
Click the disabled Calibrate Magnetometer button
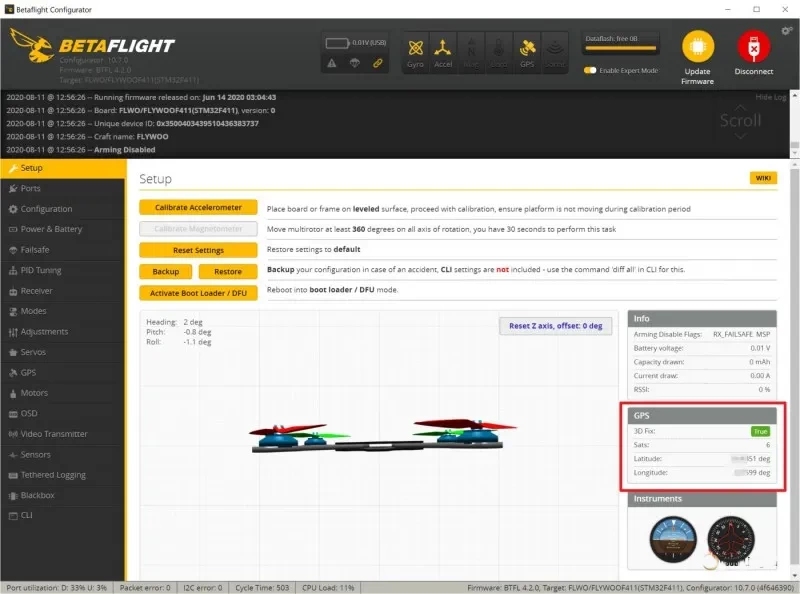[x=198, y=229]
